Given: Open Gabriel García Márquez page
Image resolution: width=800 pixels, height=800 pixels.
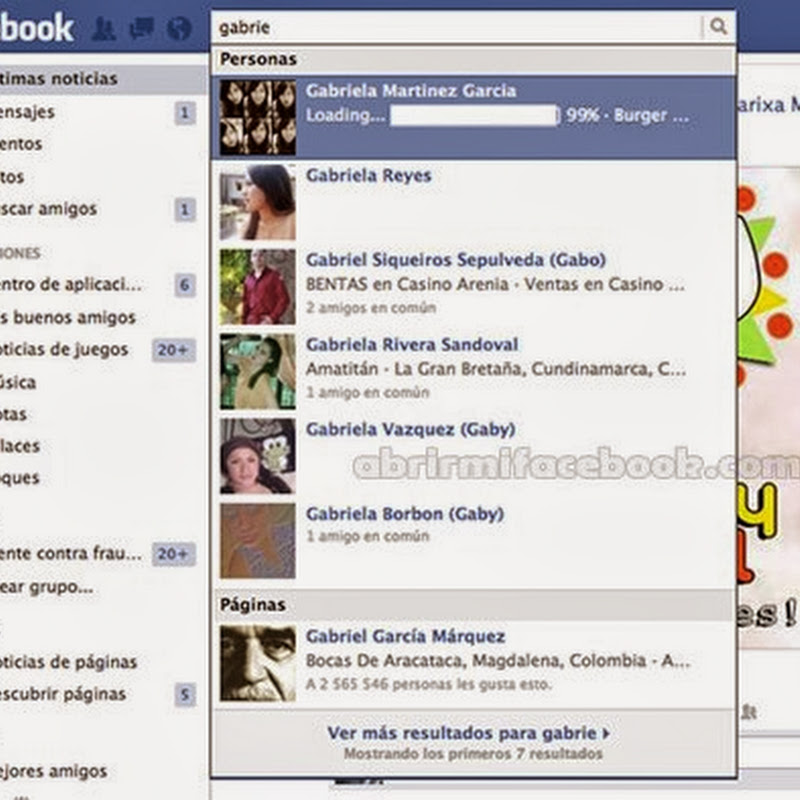Looking at the screenshot, I should click(x=473, y=663).
